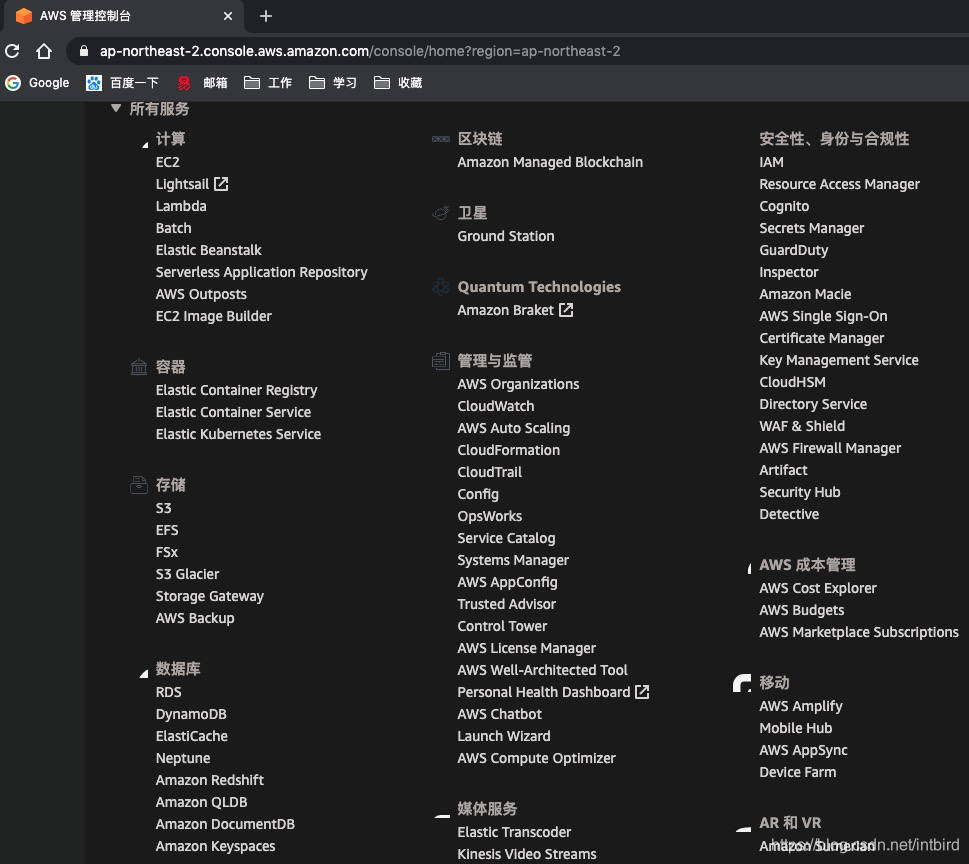Open Elastic Kubernetes Service
This screenshot has width=969, height=864.
(238, 434)
